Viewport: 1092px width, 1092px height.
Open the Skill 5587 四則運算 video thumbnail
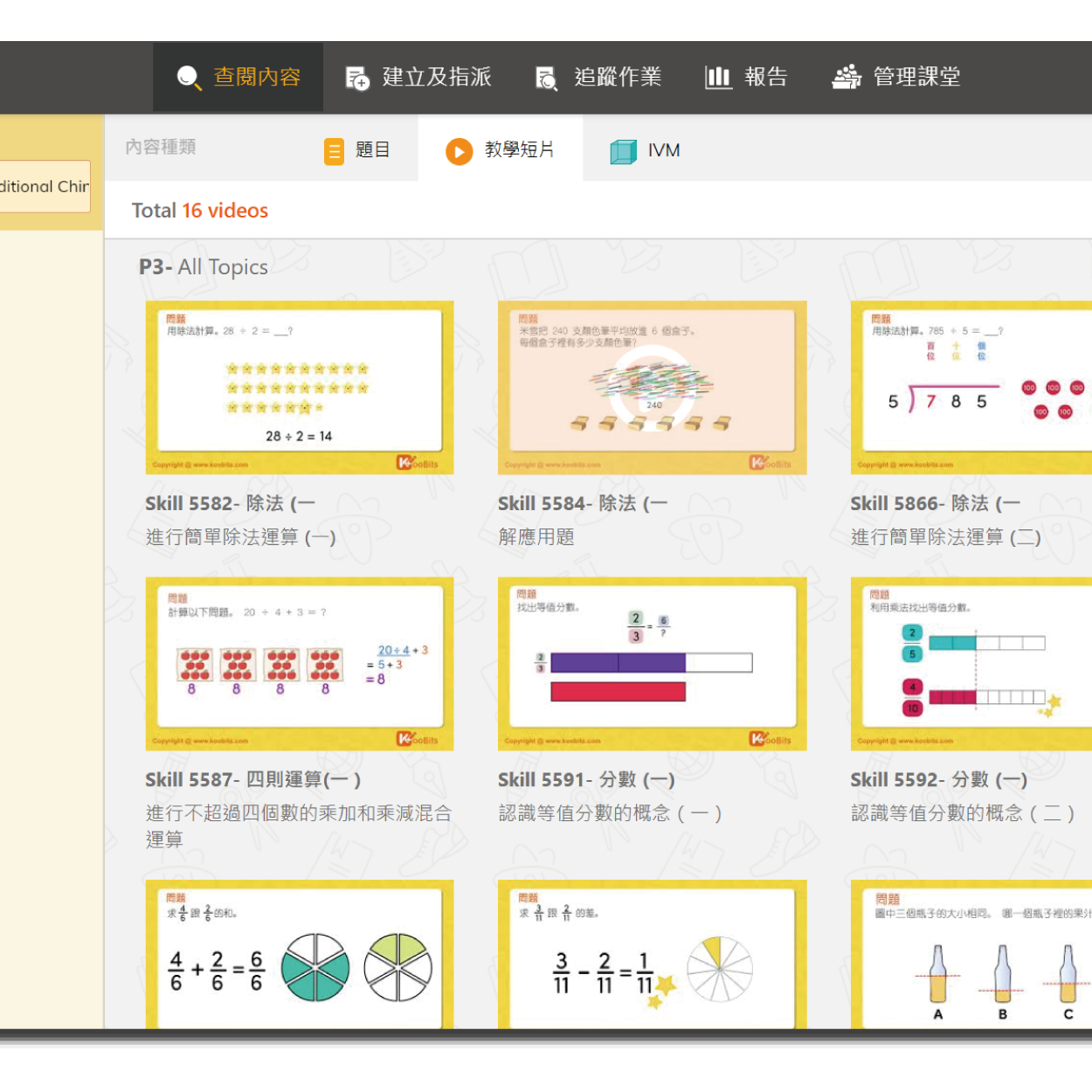coord(300,663)
